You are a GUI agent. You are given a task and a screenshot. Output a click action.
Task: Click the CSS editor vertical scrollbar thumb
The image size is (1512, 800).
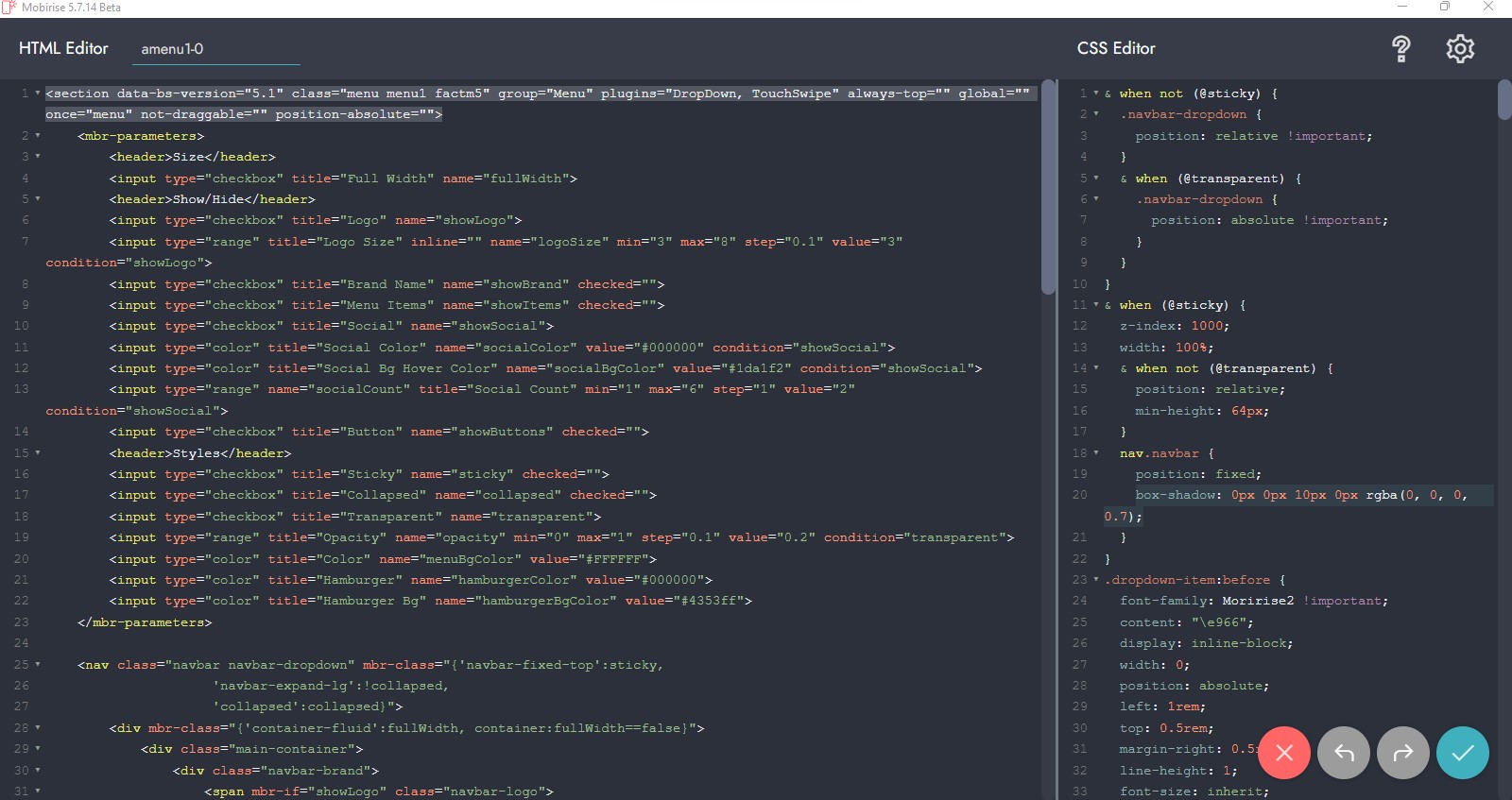[x=1504, y=100]
